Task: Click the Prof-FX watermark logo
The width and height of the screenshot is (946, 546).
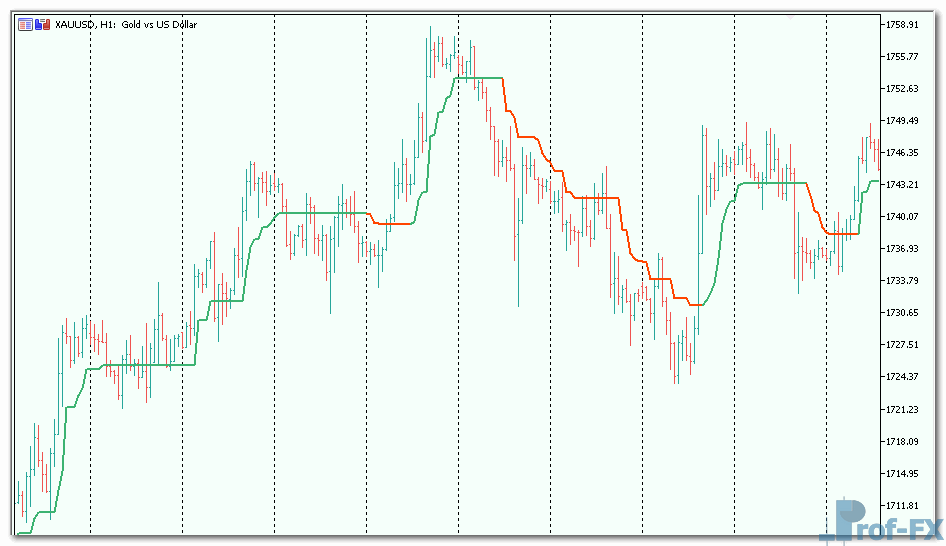Action: [884, 520]
